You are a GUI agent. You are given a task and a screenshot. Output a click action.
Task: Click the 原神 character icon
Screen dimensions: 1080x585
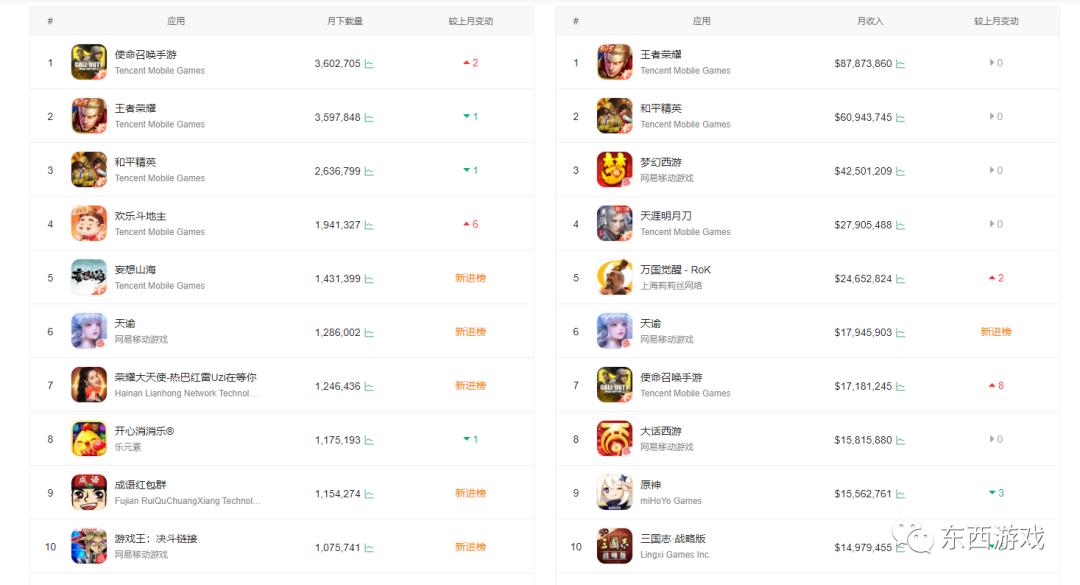pos(614,492)
